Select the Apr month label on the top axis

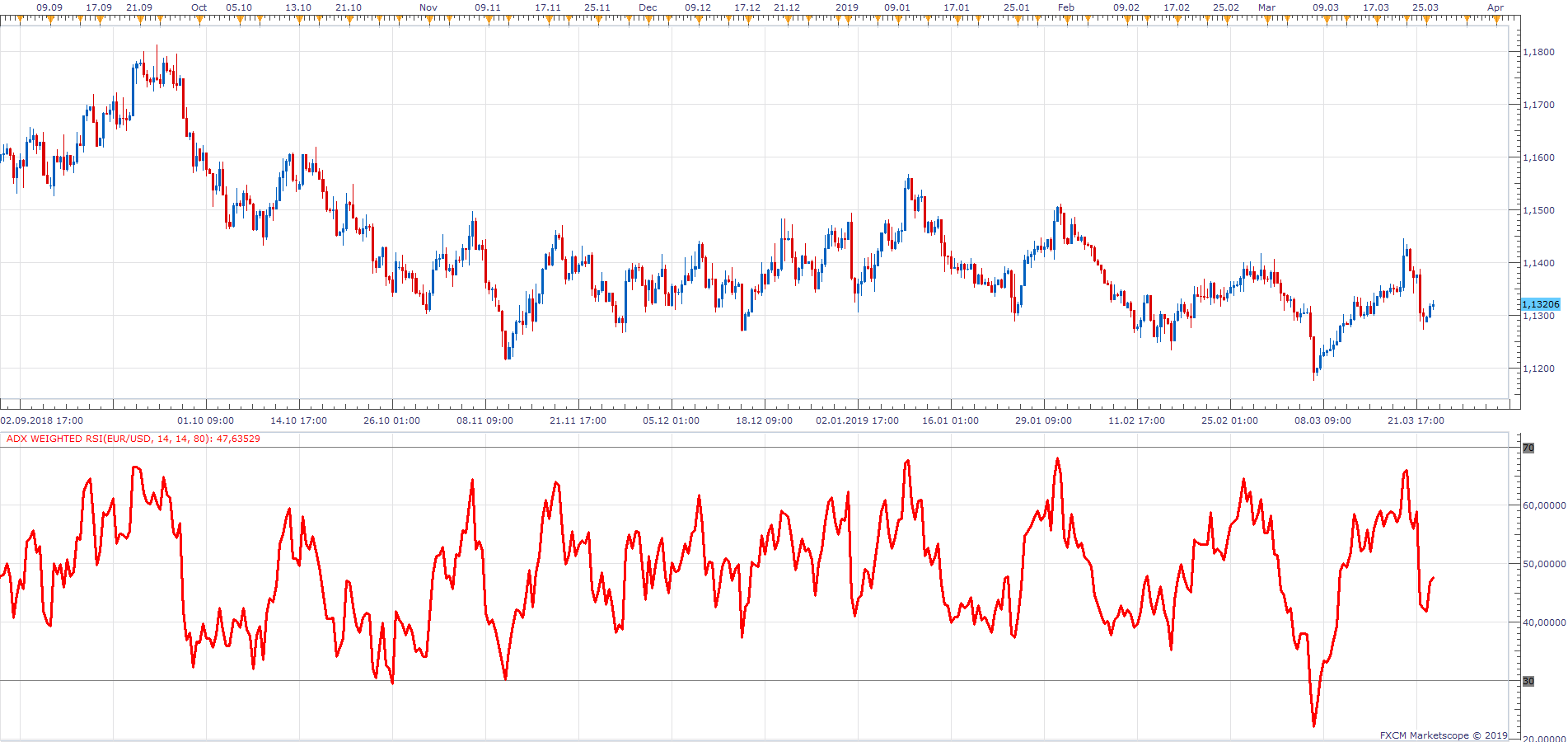click(1495, 7)
